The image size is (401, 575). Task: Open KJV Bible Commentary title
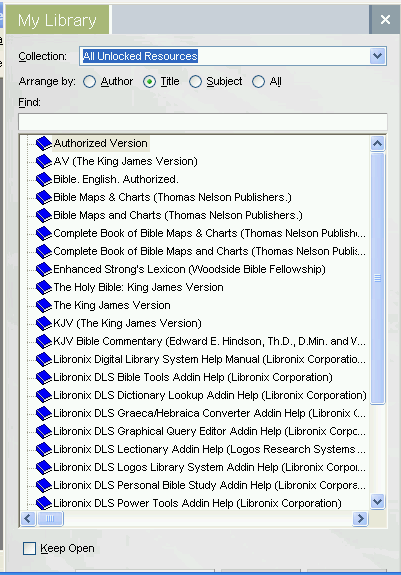[x=210, y=341]
